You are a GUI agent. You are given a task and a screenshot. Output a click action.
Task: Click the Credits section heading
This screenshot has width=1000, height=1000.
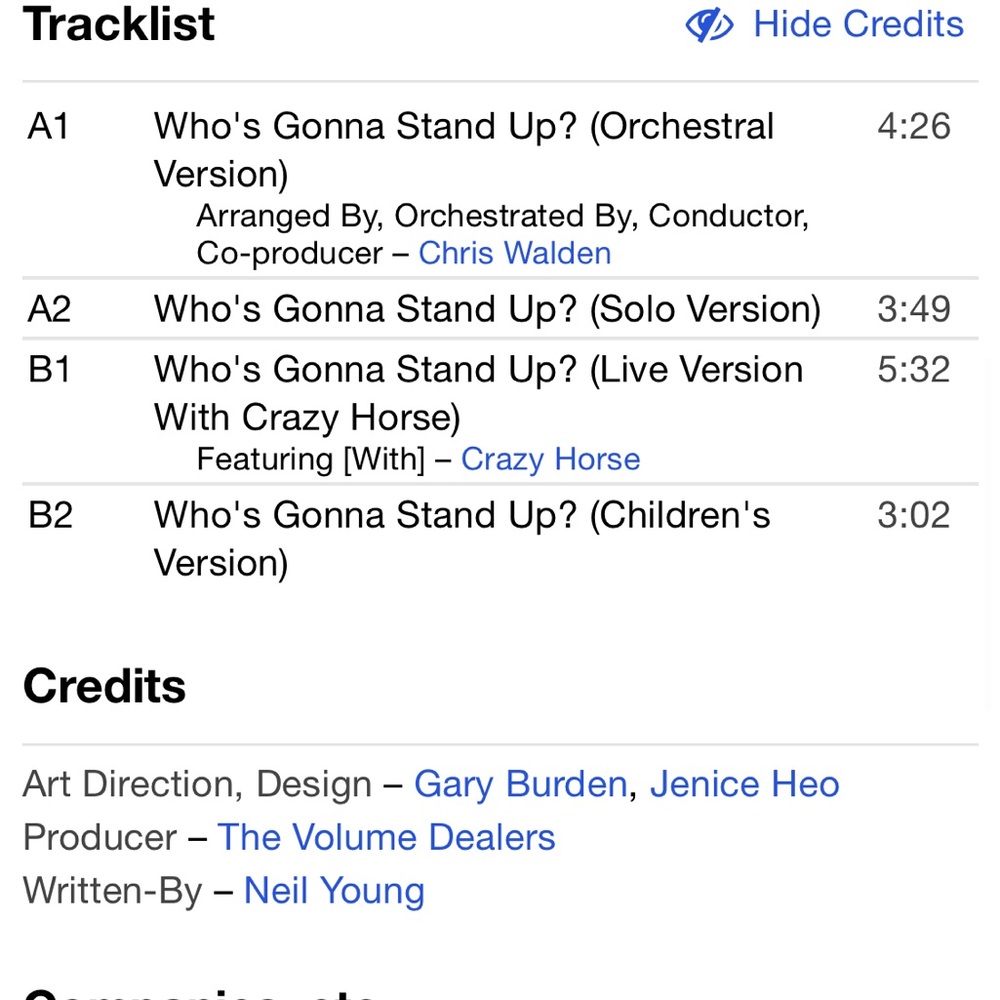click(105, 687)
